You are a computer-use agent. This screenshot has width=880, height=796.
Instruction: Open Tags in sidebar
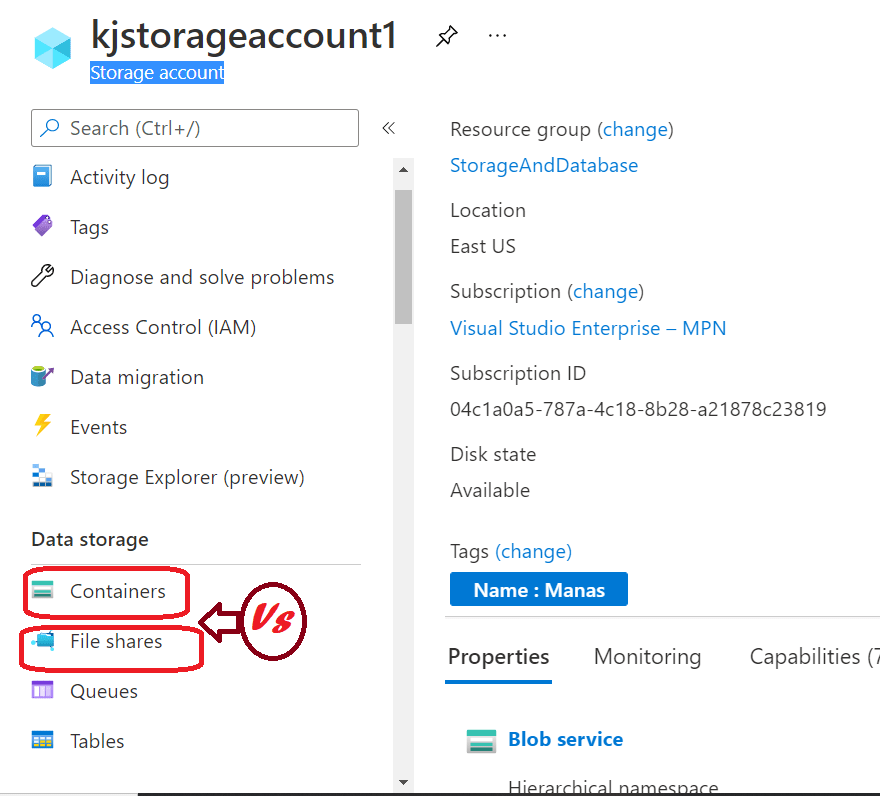[89, 227]
